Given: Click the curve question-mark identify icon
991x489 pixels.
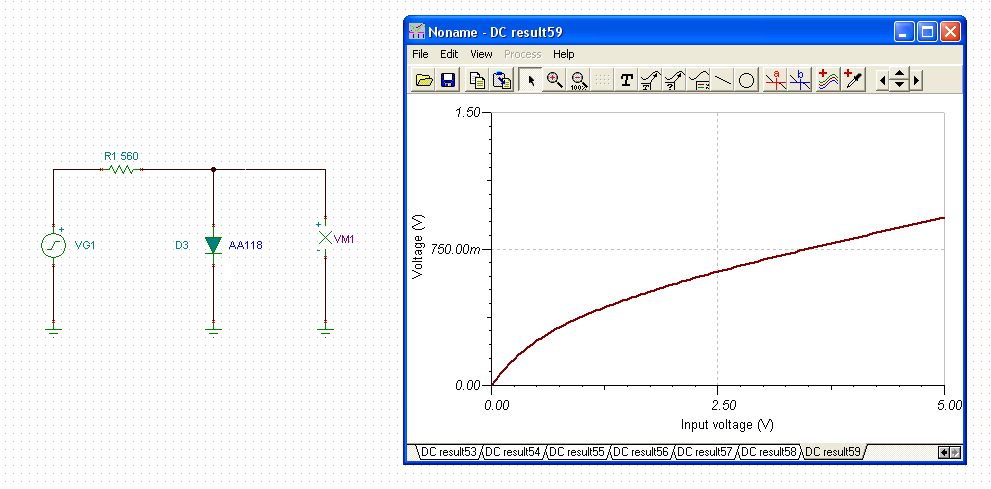Looking at the screenshot, I should pyautogui.click(x=674, y=80).
